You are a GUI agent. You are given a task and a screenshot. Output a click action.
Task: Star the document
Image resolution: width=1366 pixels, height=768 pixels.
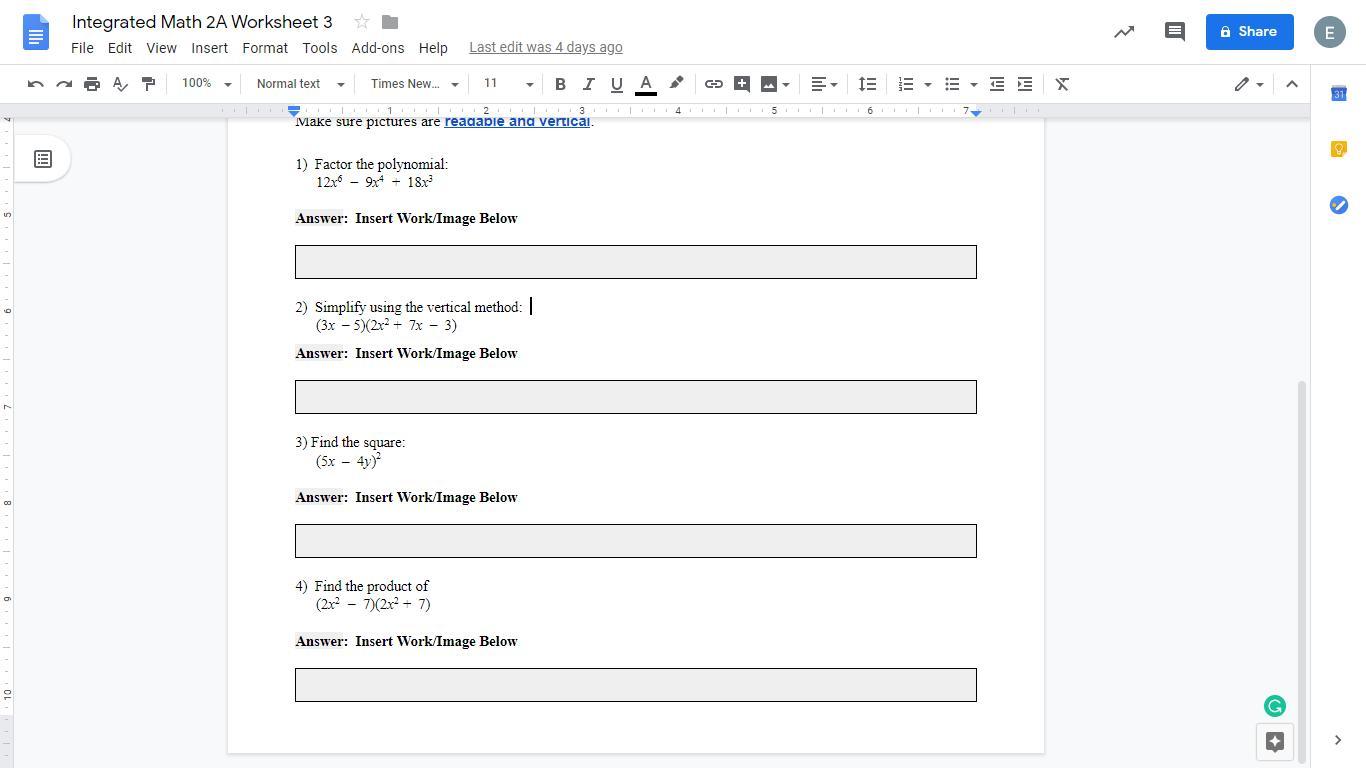pyautogui.click(x=362, y=22)
